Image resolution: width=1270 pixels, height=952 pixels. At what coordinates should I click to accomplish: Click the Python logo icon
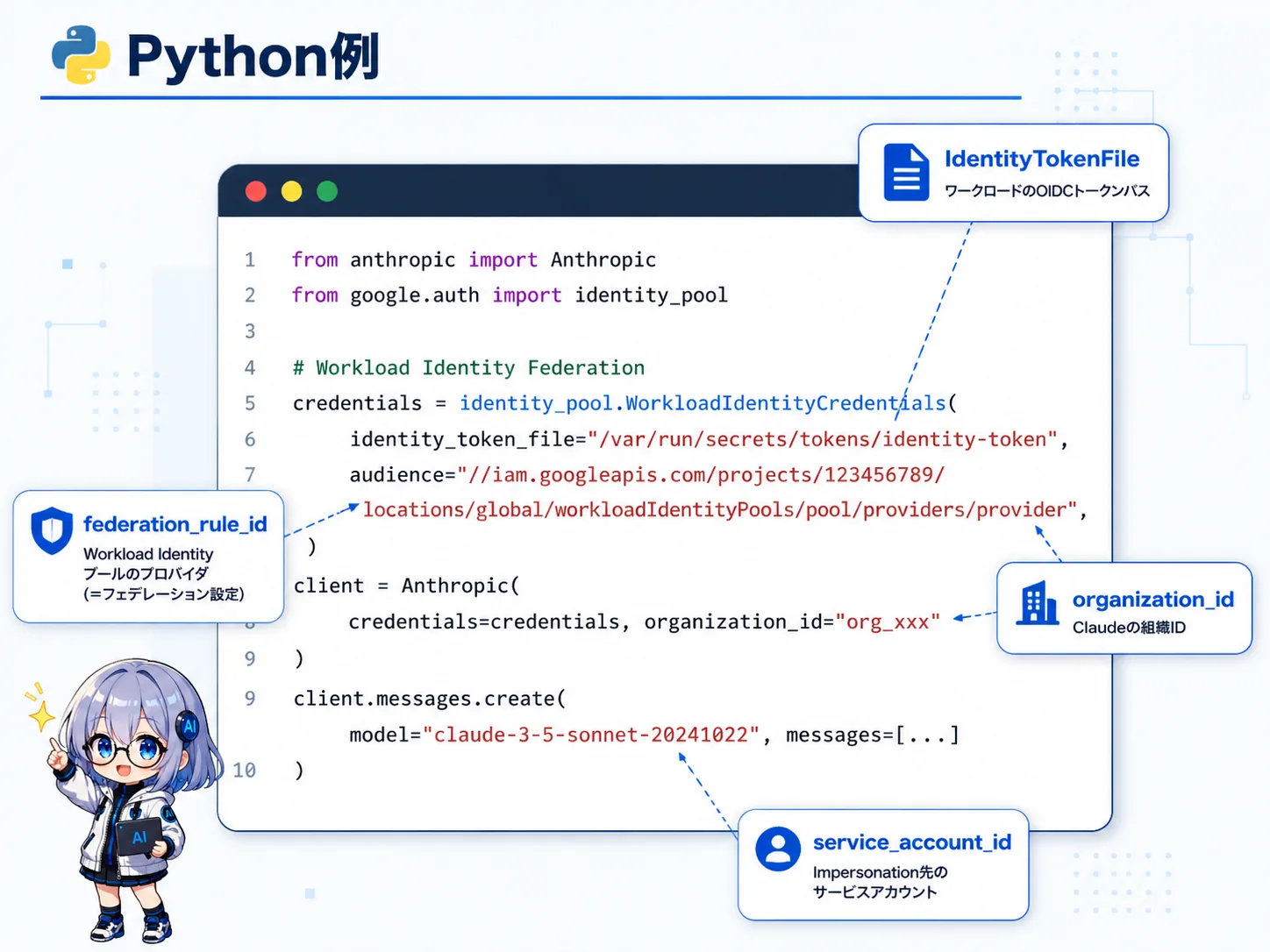click(x=81, y=54)
